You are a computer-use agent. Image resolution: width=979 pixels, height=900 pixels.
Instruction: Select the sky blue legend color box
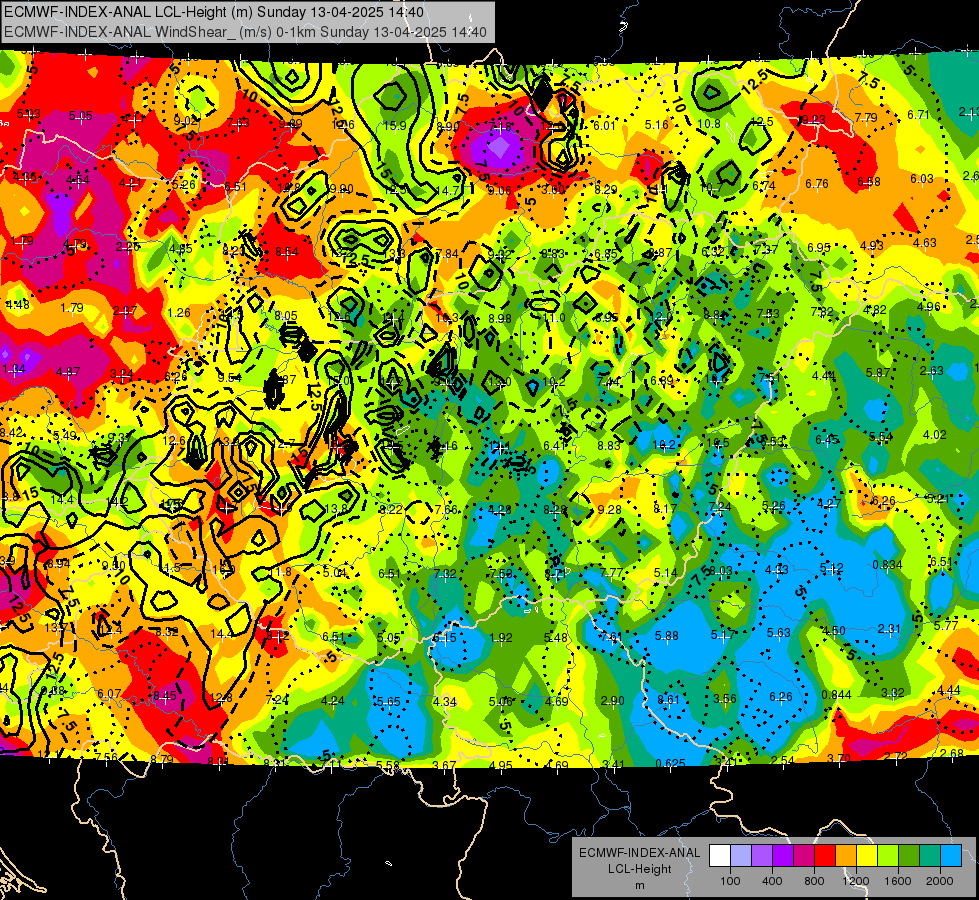point(951,856)
